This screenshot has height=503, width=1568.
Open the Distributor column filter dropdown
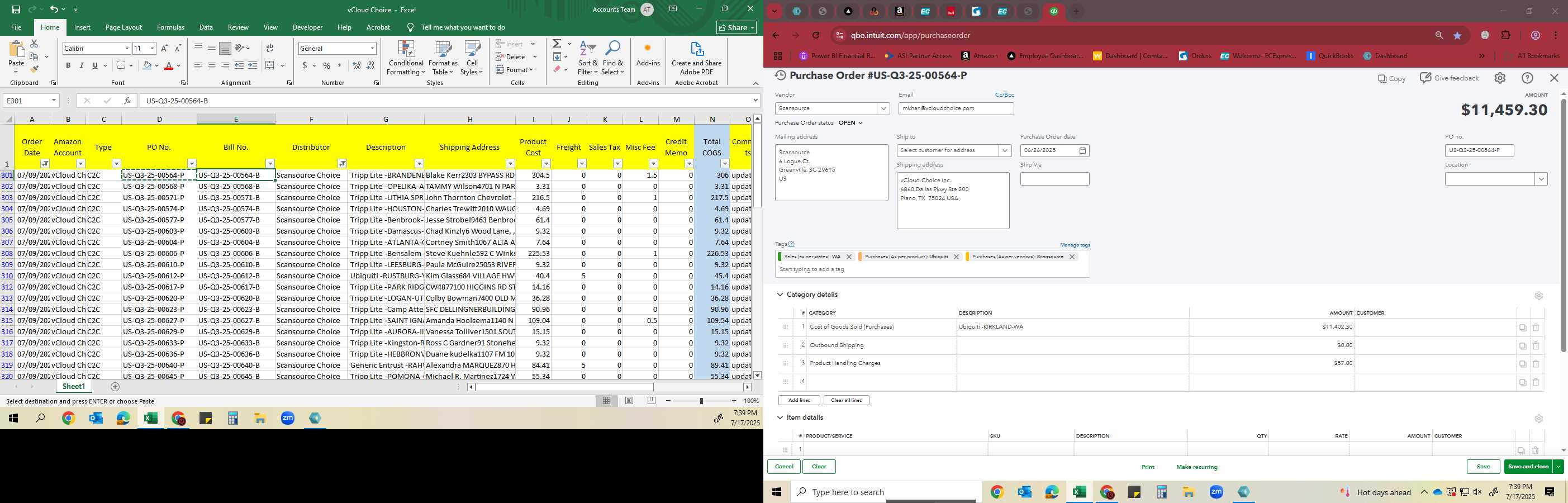[342, 163]
